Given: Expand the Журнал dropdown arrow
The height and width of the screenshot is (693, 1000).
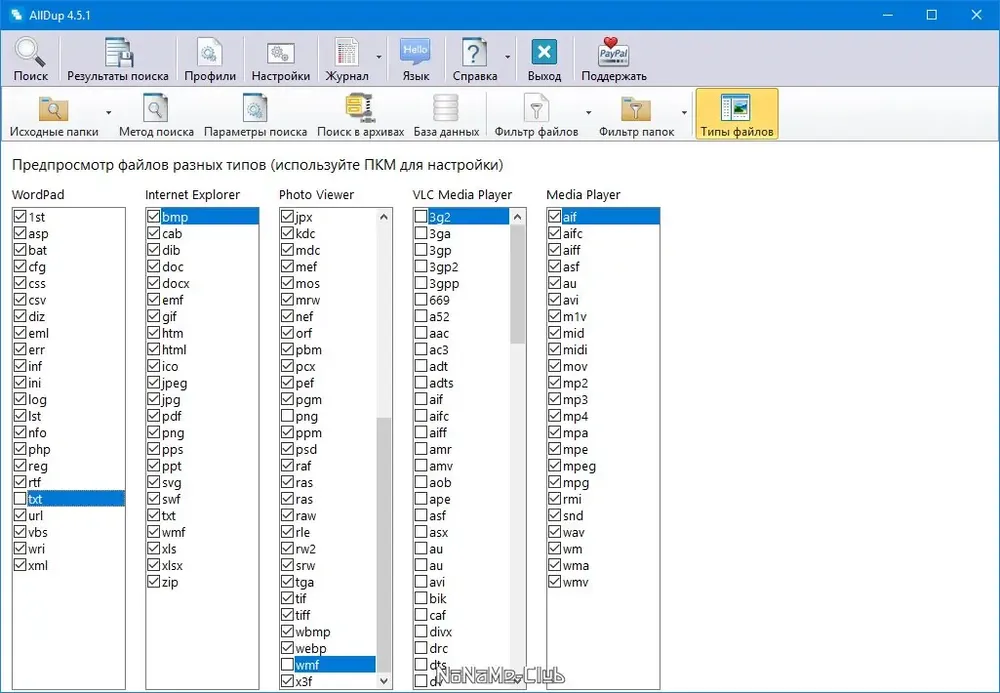Looking at the screenshot, I should pos(379,57).
